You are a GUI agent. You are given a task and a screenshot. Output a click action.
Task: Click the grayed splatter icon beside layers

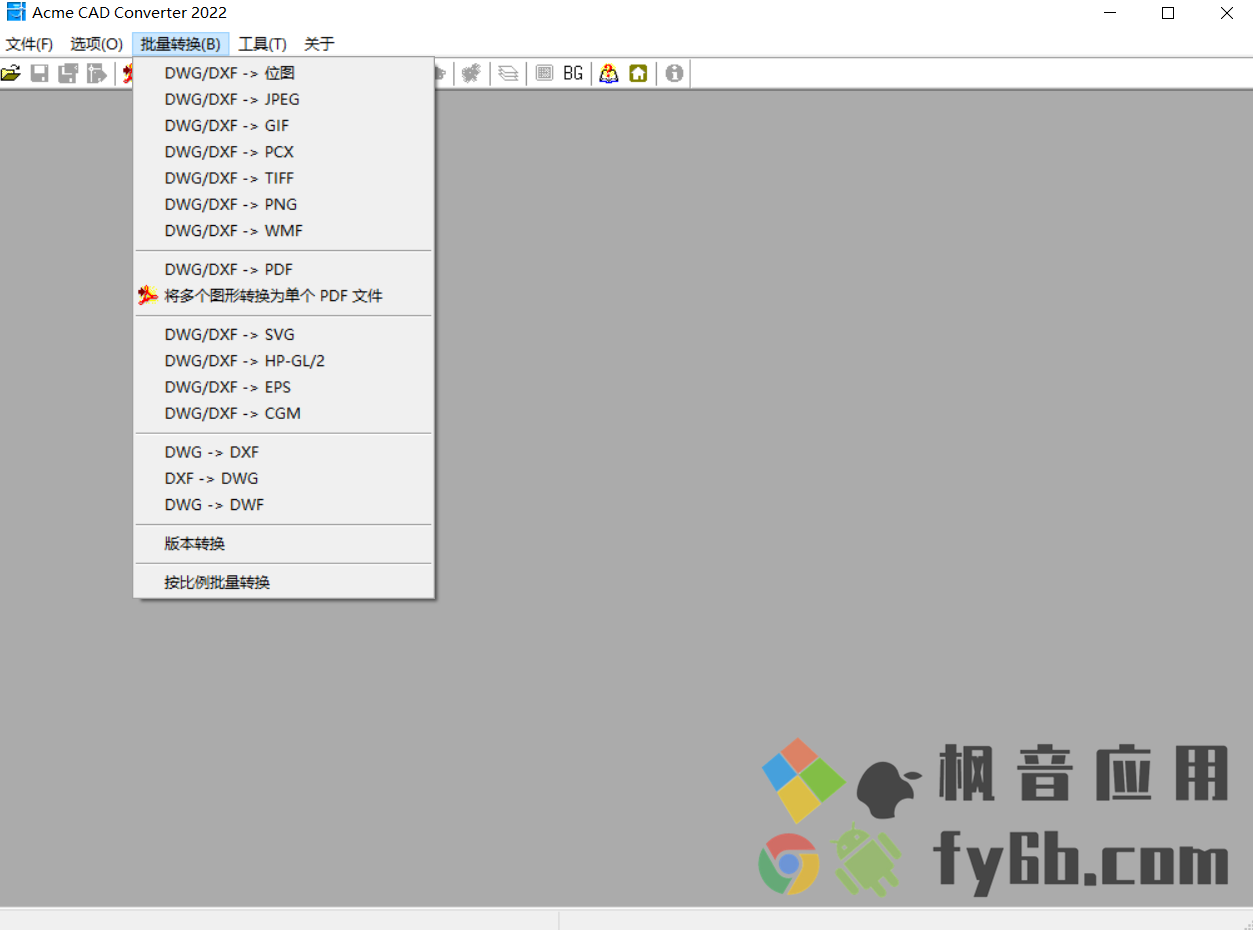[472, 73]
